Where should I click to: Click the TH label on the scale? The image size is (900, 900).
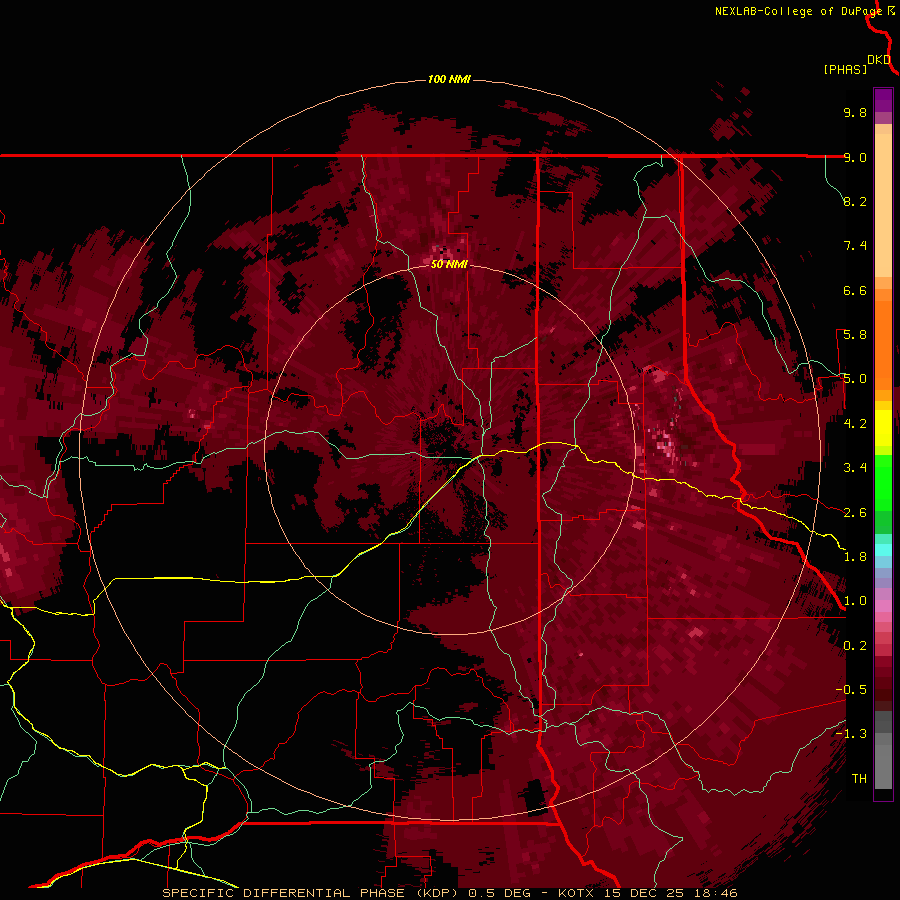pyautogui.click(x=859, y=779)
